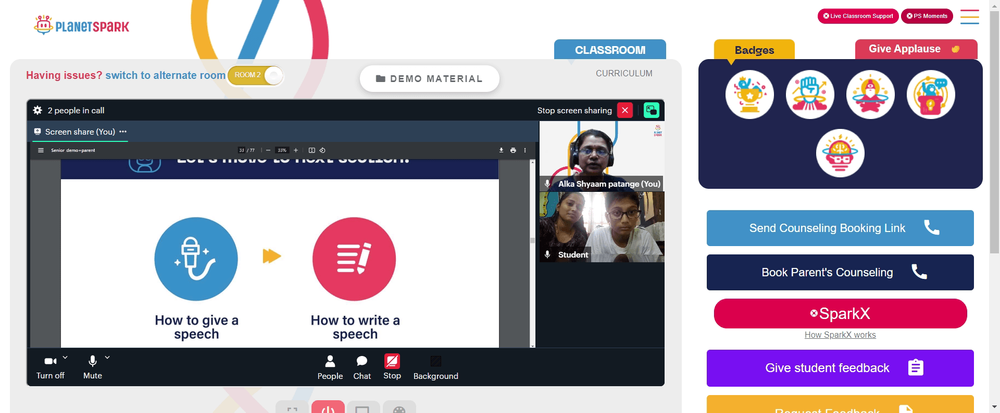Award the raised fist badge
Image resolution: width=1000 pixels, height=413 pixels.
[810, 94]
